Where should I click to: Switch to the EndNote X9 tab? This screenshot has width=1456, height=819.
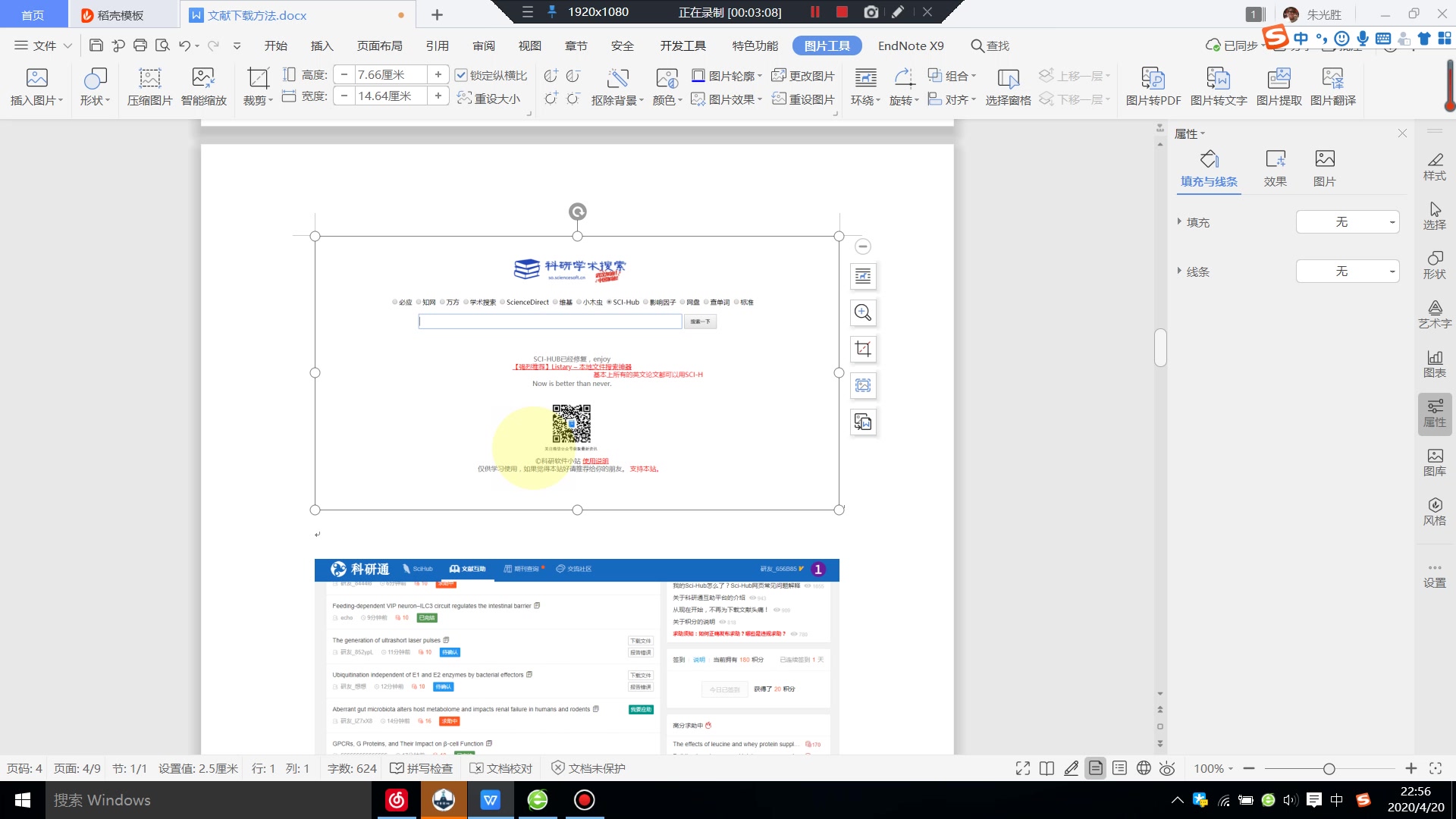click(911, 45)
